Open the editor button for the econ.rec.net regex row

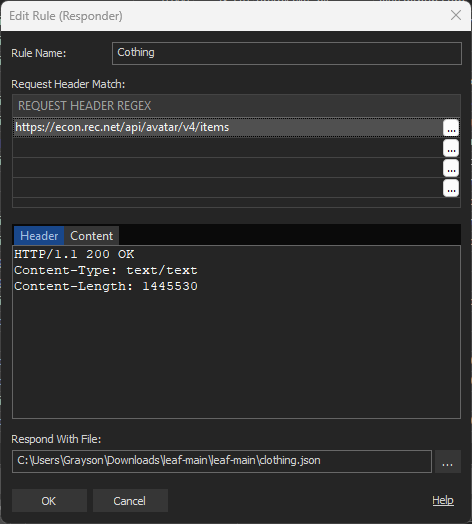pos(451,128)
